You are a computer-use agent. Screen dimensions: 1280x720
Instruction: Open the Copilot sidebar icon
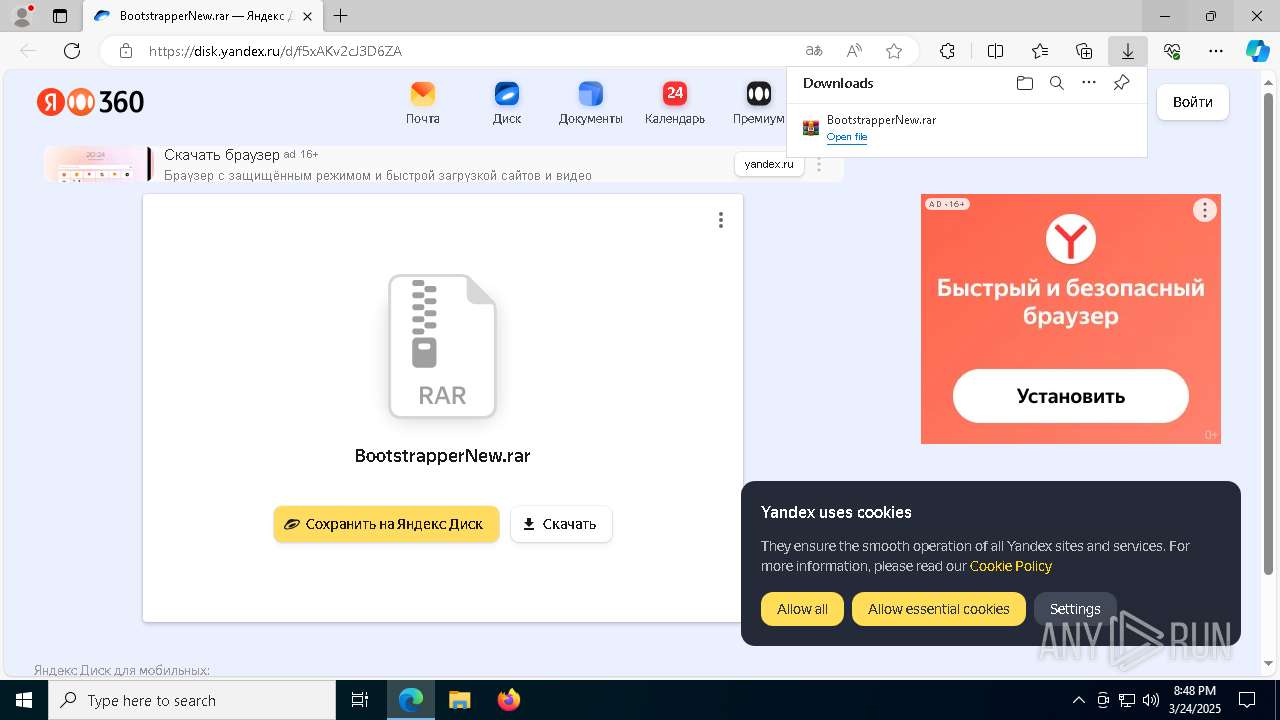coord(1257,51)
